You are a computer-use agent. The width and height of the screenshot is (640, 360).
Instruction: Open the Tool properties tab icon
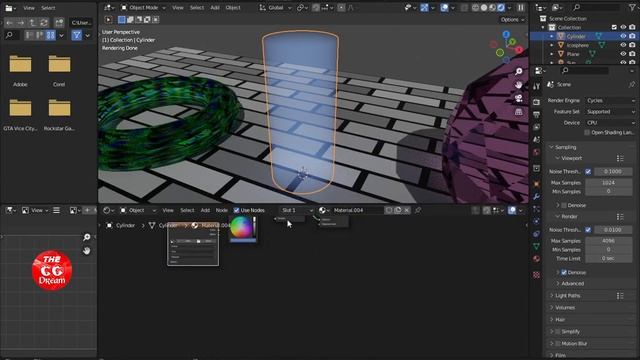[536, 86]
